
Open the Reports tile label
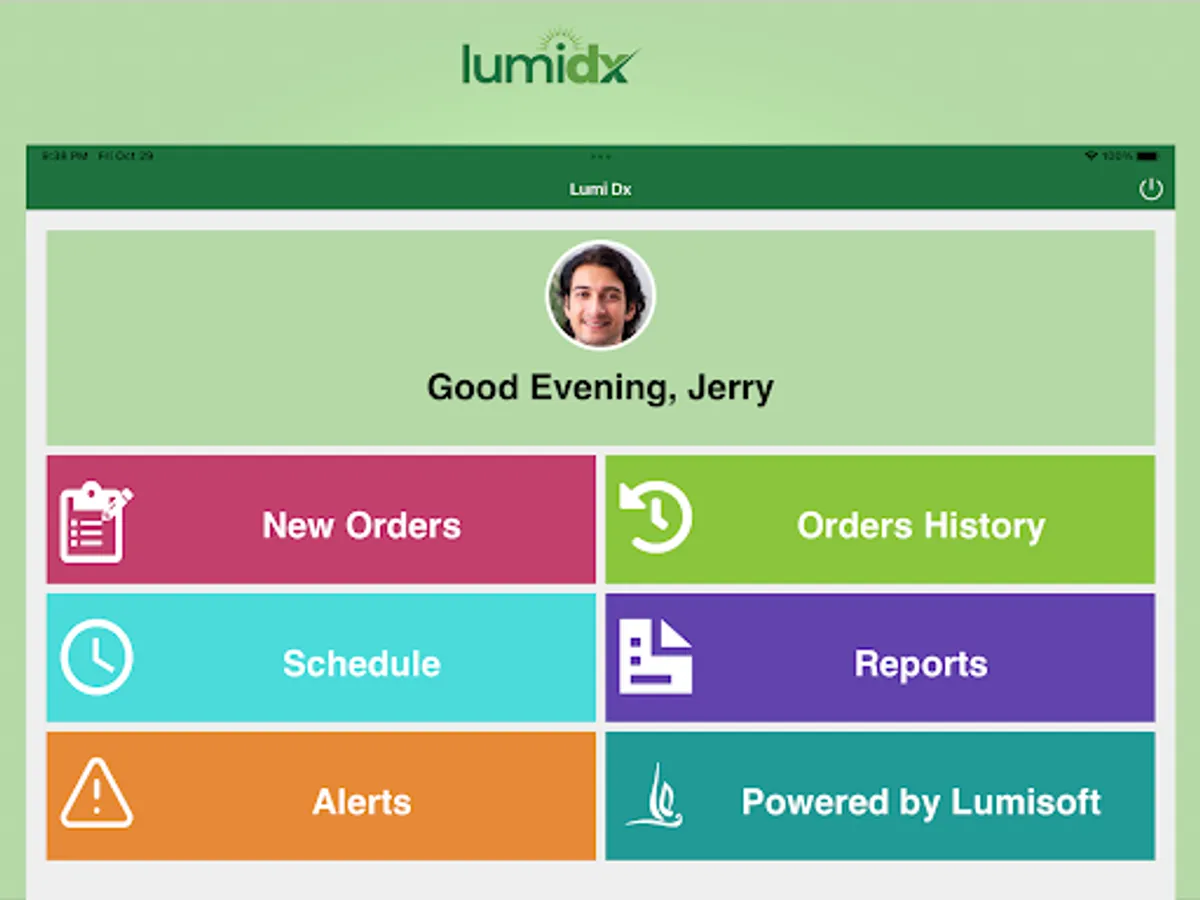coord(920,664)
